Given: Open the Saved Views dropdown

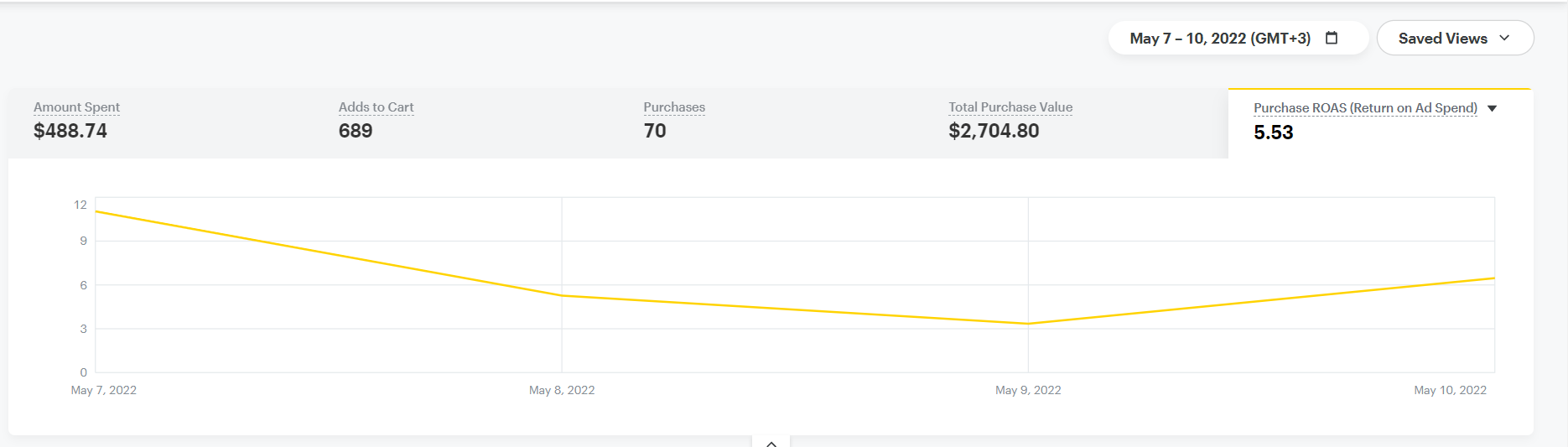Looking at the screenshot, I should [x=1455, y=39].
